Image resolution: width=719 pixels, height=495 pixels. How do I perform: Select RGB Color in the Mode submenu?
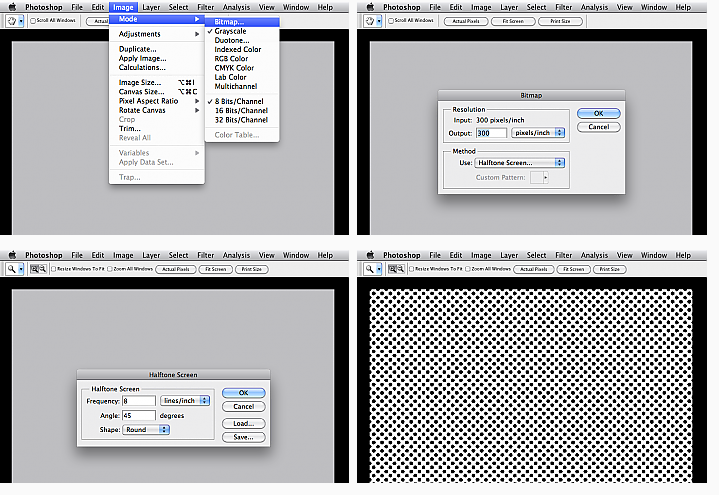tap(242, 59)
